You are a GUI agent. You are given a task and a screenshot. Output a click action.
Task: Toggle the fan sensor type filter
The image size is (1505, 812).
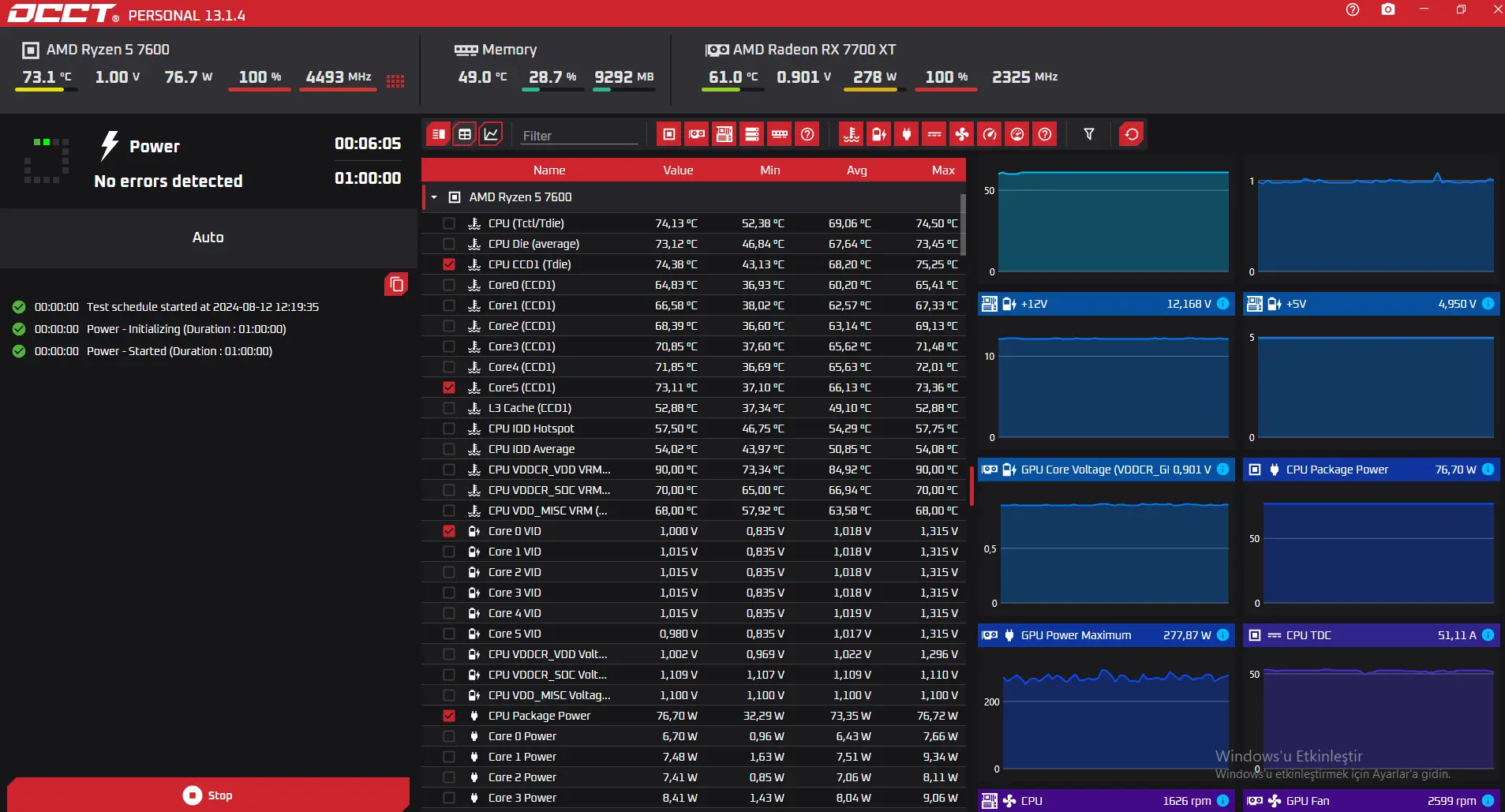click(x=962, y=134)
